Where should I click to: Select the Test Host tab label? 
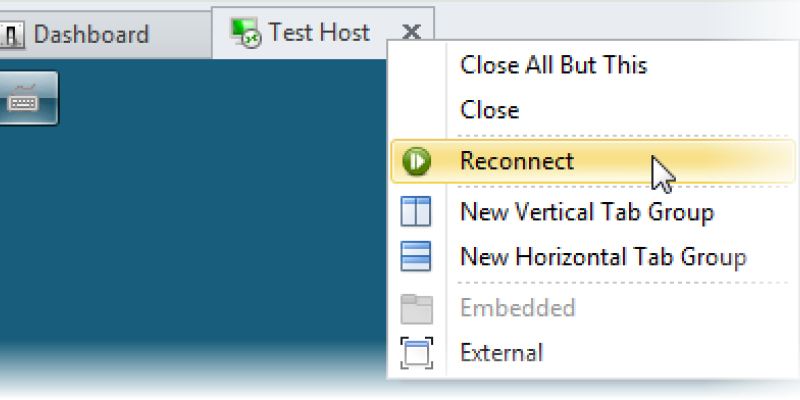319,33
